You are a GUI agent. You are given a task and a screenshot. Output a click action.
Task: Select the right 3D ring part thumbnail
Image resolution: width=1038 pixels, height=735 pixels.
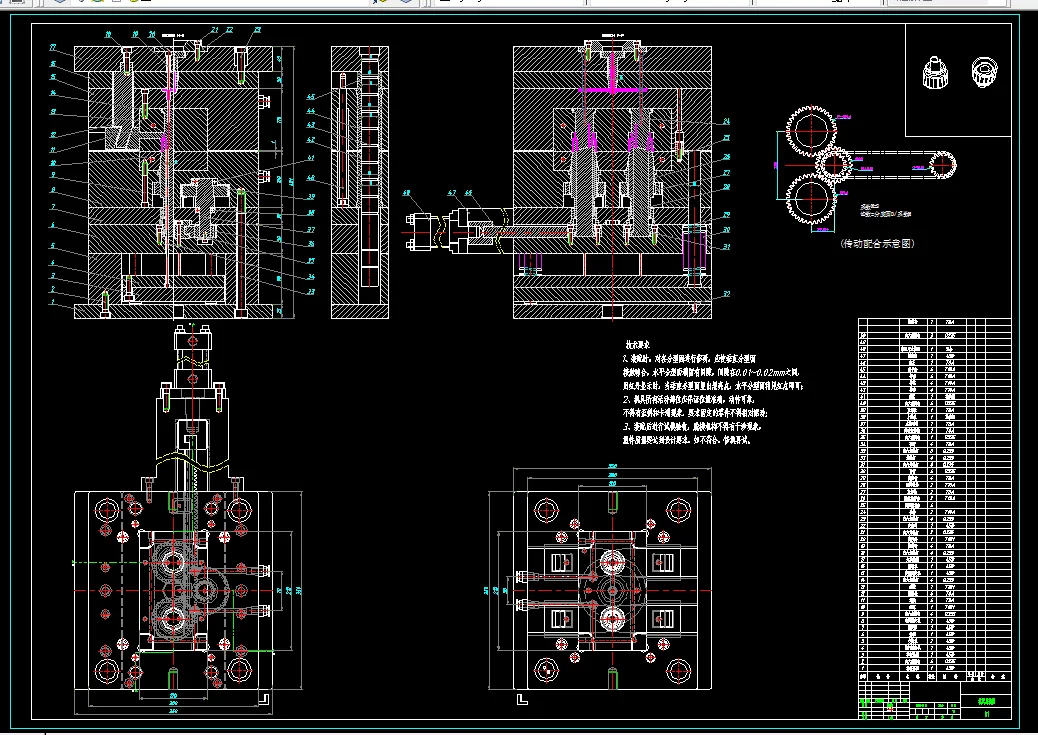(984, 72)
